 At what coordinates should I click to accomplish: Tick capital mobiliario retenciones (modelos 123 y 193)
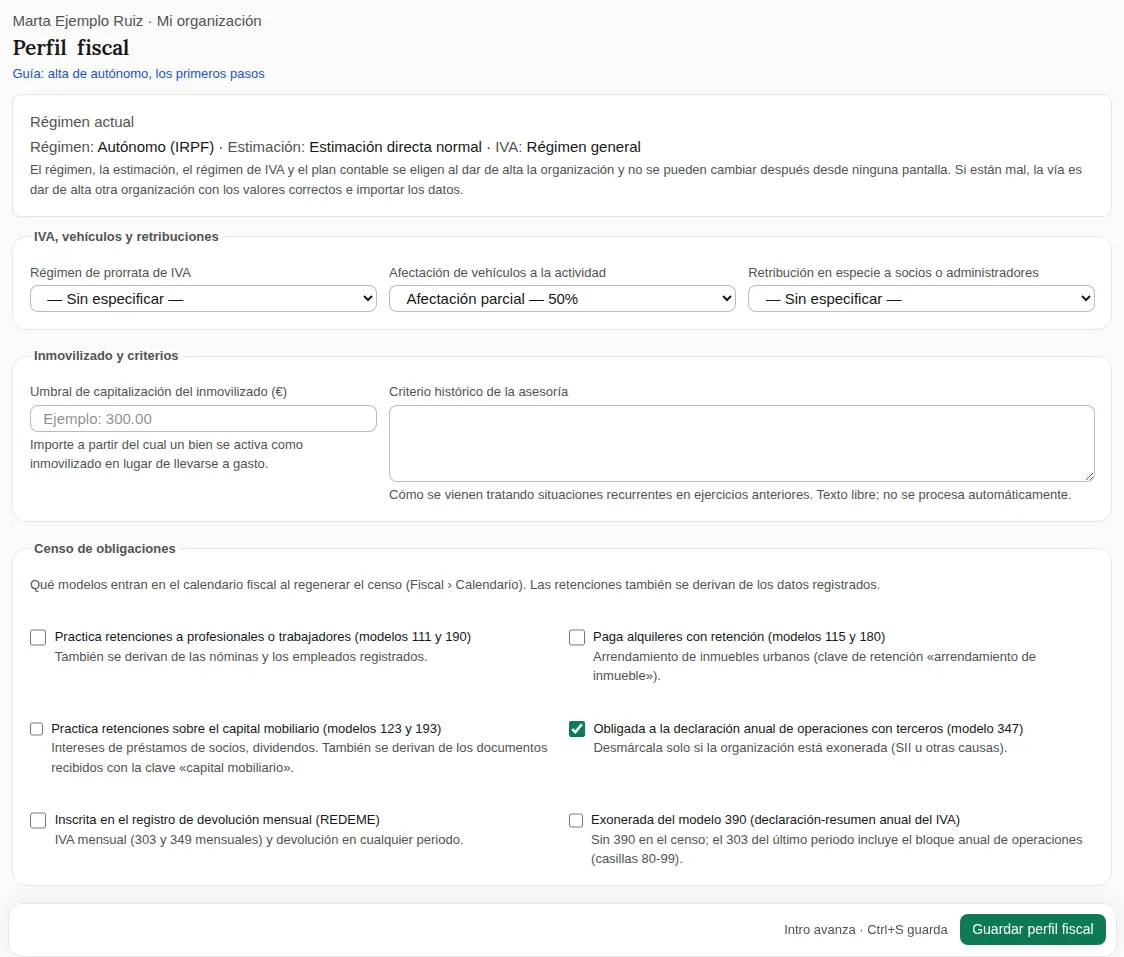click(36, 729)
